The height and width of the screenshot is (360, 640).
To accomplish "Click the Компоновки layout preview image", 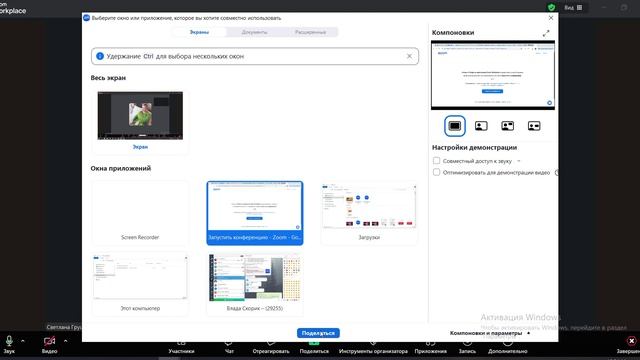I will (x=493, y=75).
